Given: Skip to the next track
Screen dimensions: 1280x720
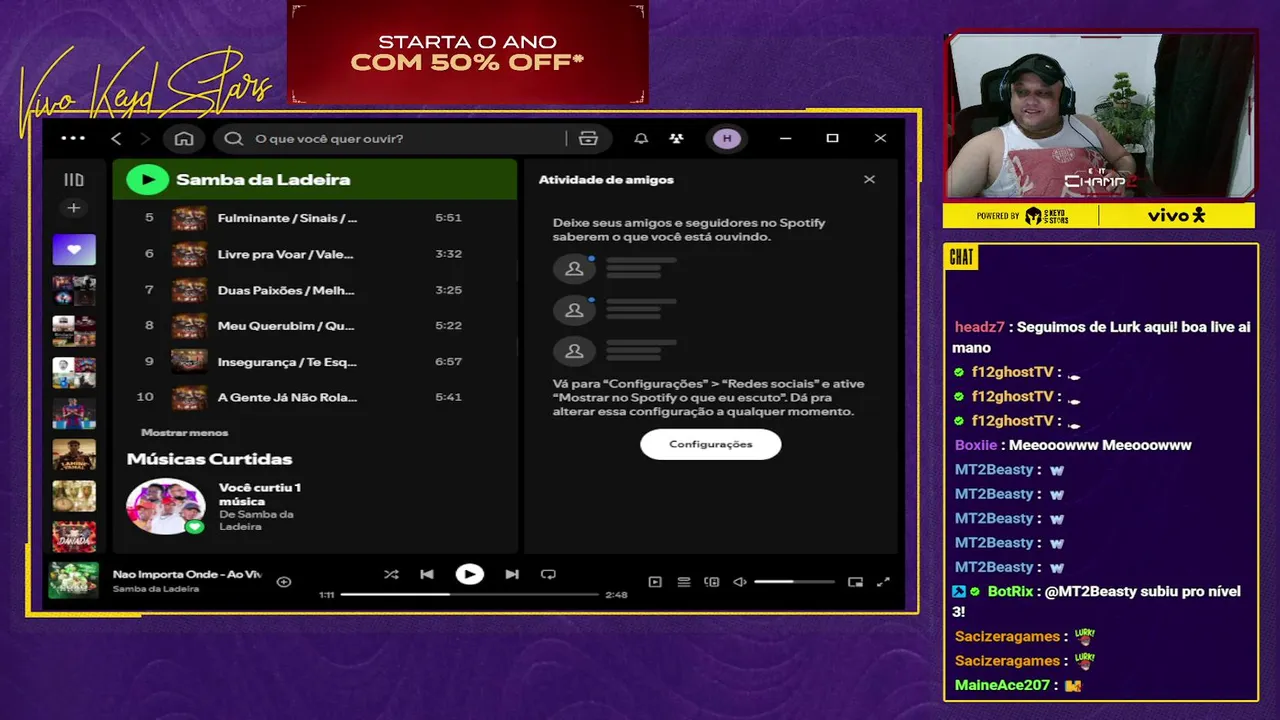Looking at the screenshot, I should pyautogui.click(x=512, y=574).
